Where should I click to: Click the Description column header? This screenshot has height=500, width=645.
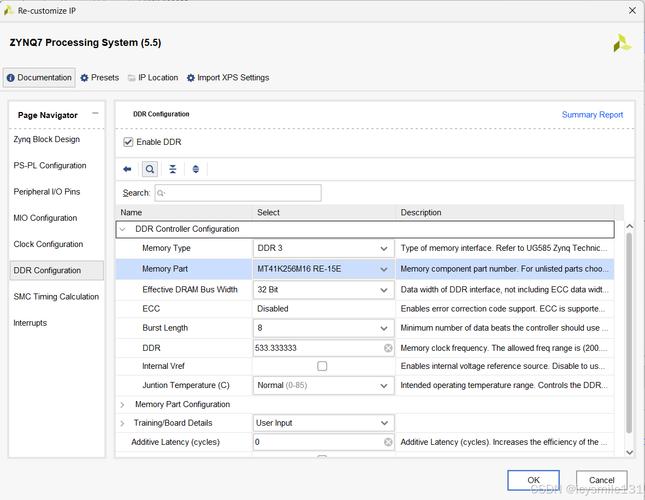click(505, 213)
